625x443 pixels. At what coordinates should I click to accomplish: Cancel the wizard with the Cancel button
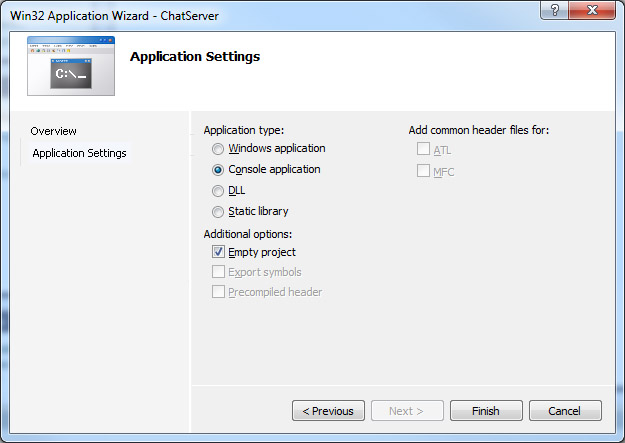click(x=565, y=411)
